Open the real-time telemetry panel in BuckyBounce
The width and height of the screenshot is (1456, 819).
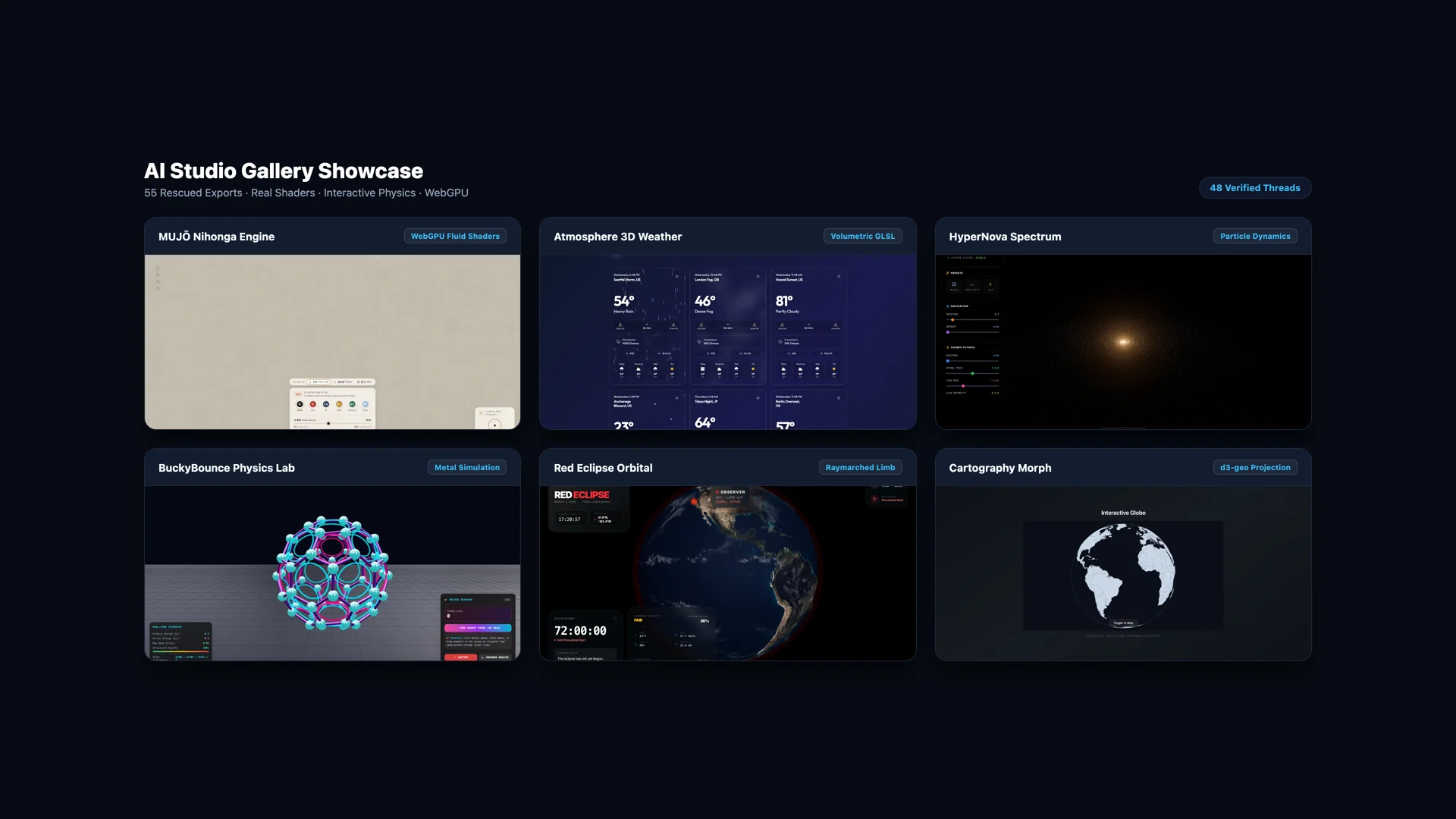pyautogui.click(x=180, y=642)
